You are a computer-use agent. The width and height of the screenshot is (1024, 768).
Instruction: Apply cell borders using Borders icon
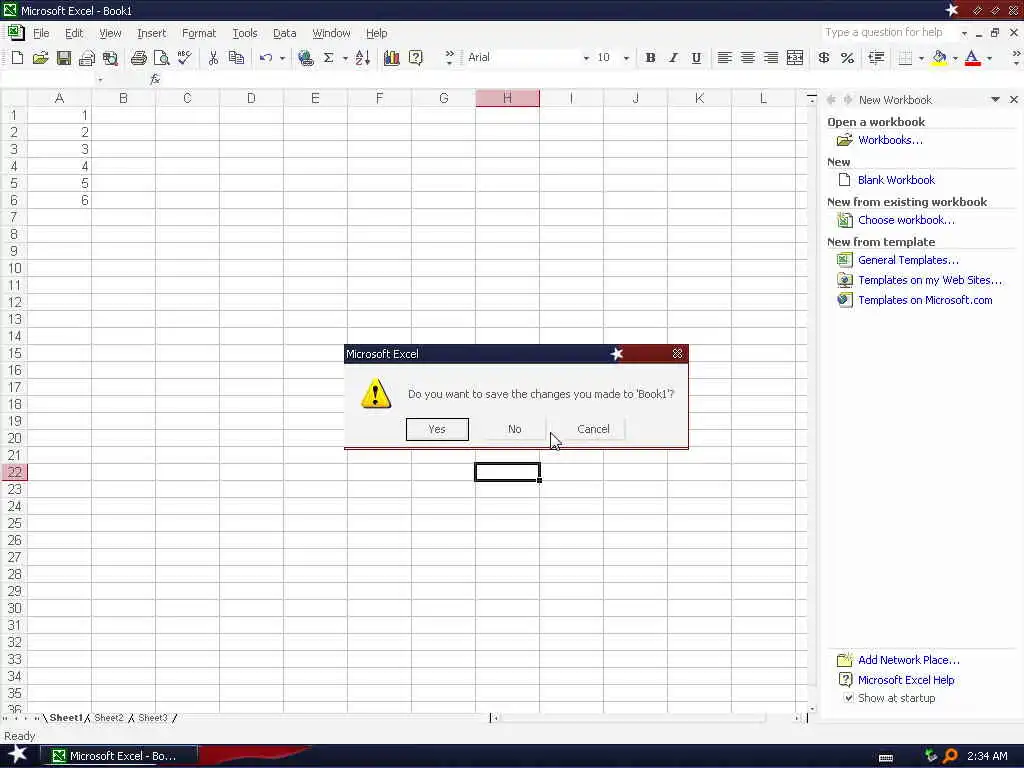pyautogui.click(x=905, y=58)
